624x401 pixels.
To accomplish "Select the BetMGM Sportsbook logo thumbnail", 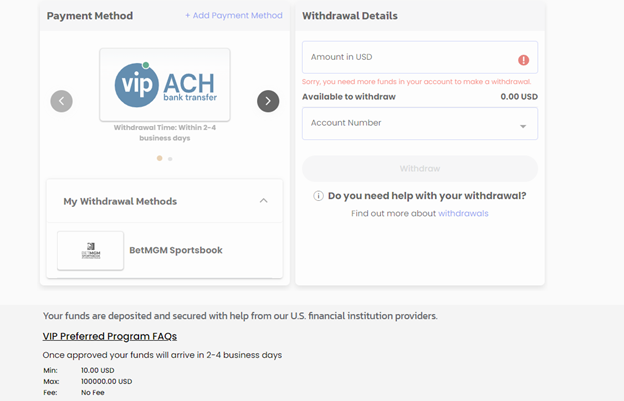I will (x=90, y=251).
